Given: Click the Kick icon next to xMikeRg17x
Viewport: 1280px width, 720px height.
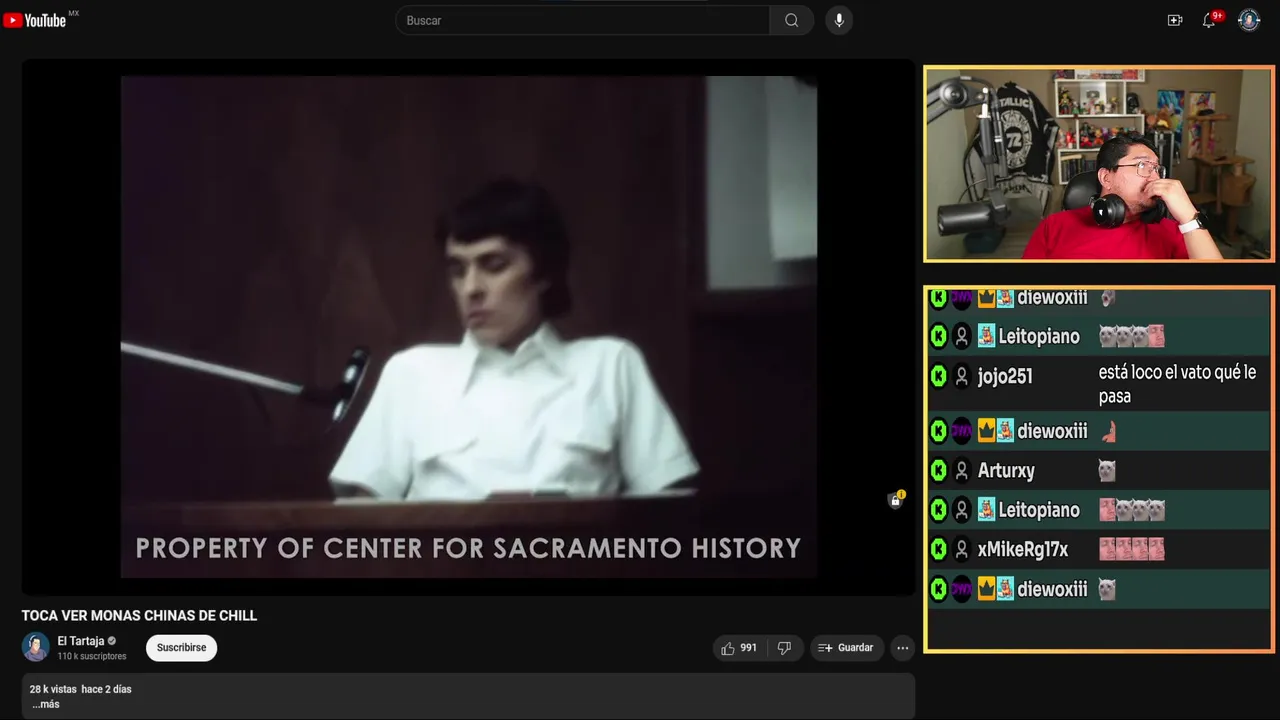Looking at the screenshot, I should 938,549.
